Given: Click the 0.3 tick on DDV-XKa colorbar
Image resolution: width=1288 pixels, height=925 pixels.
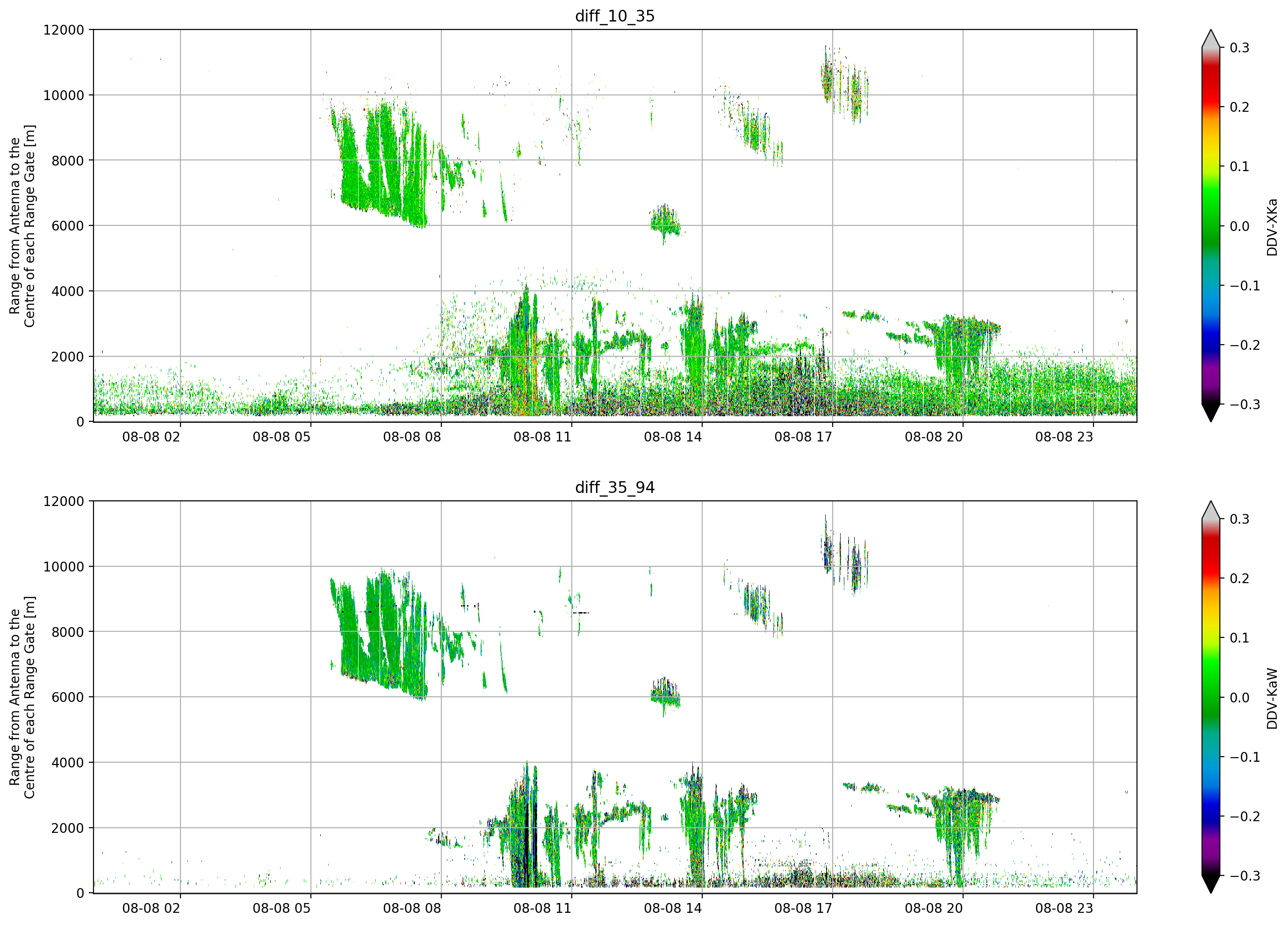Looking at the screenshot, I should [x=1239, y=48].
